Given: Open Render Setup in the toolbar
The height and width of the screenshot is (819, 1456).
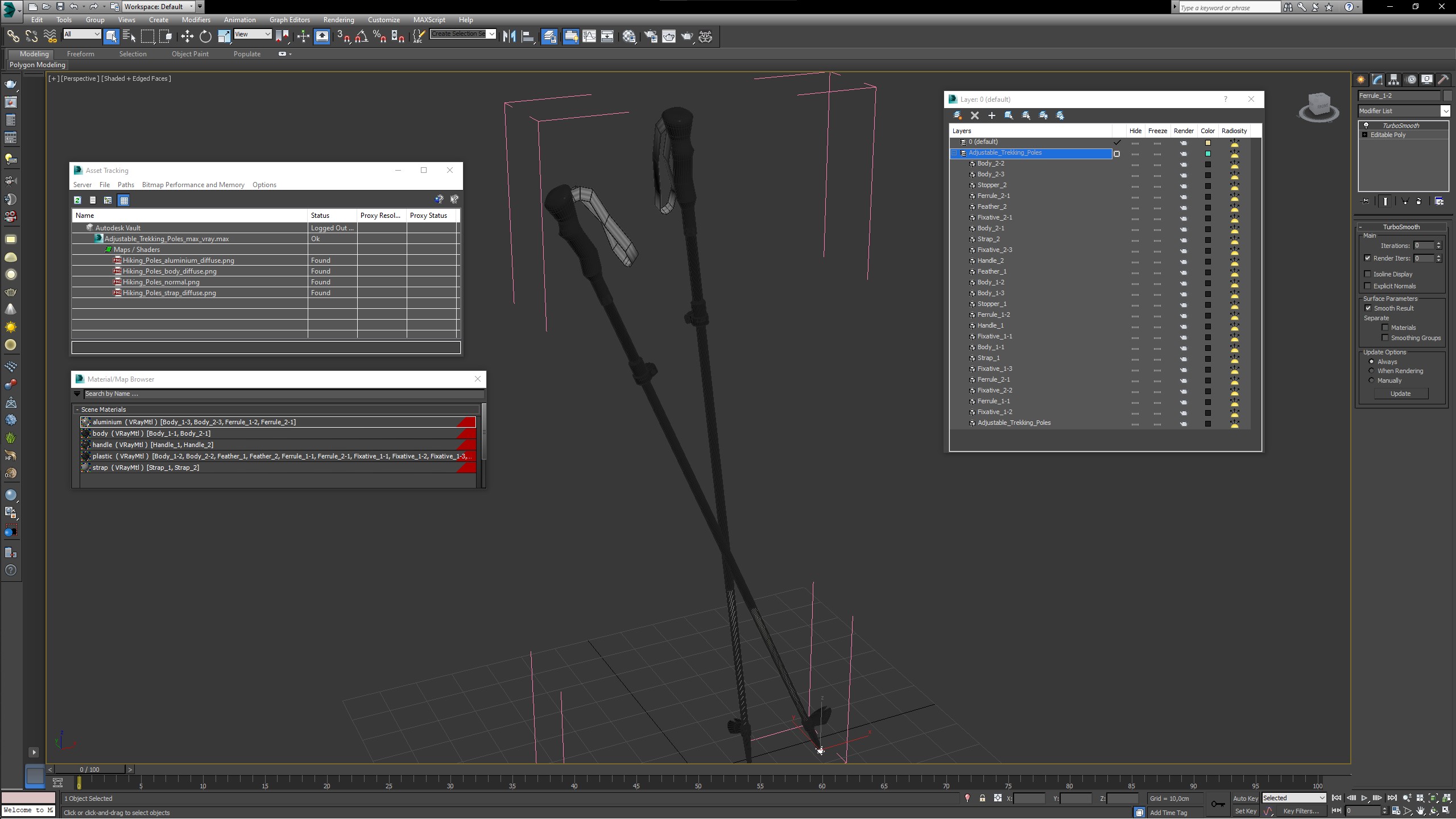Looking at the screenshot, I should point(651,36).
